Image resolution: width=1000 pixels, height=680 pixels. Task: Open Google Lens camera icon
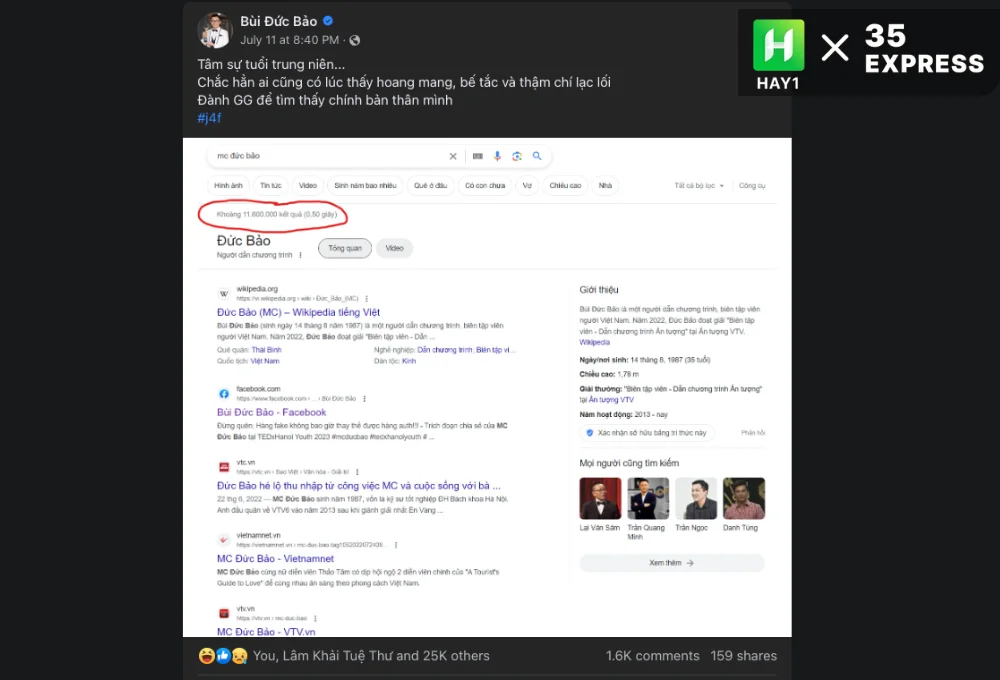click(x=517, y=156)
